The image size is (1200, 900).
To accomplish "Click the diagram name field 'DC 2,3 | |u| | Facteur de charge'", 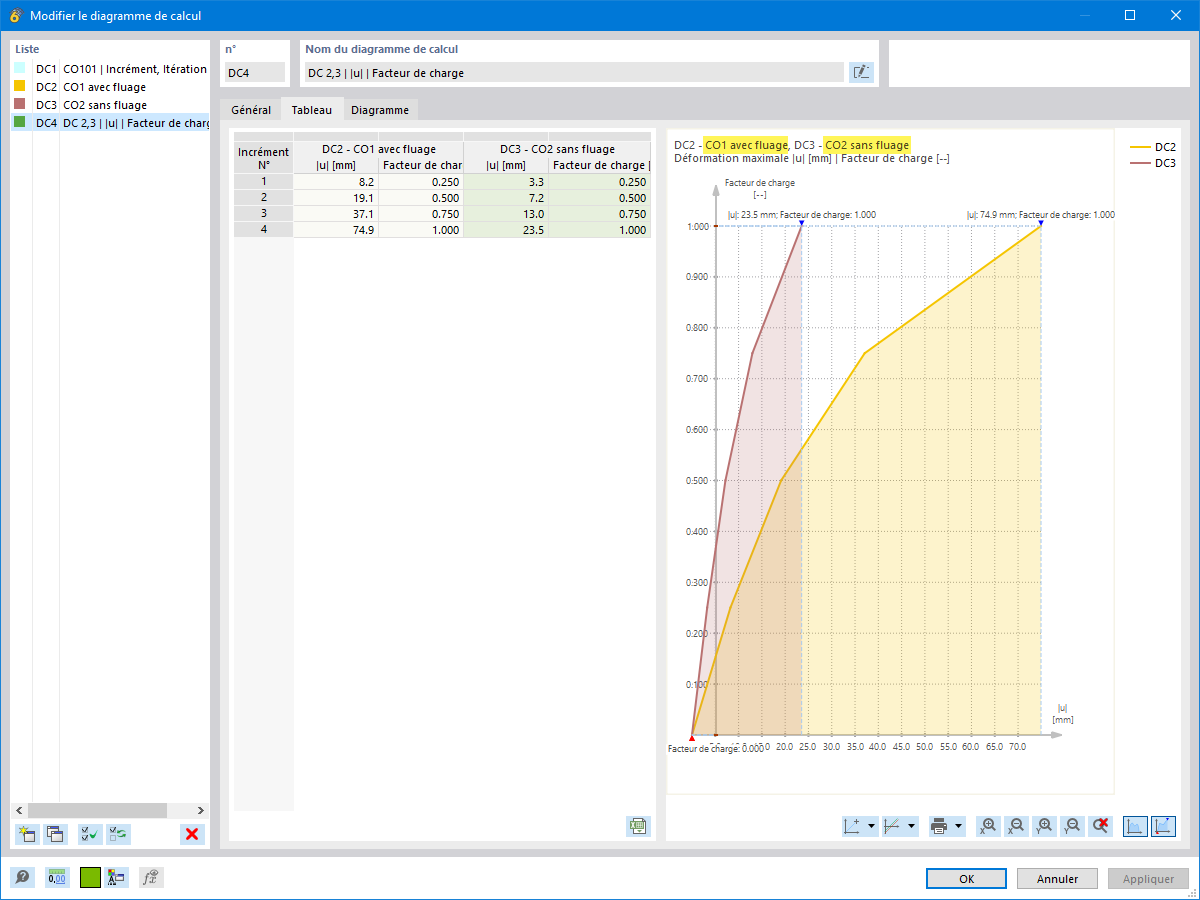I will [573, 72].
